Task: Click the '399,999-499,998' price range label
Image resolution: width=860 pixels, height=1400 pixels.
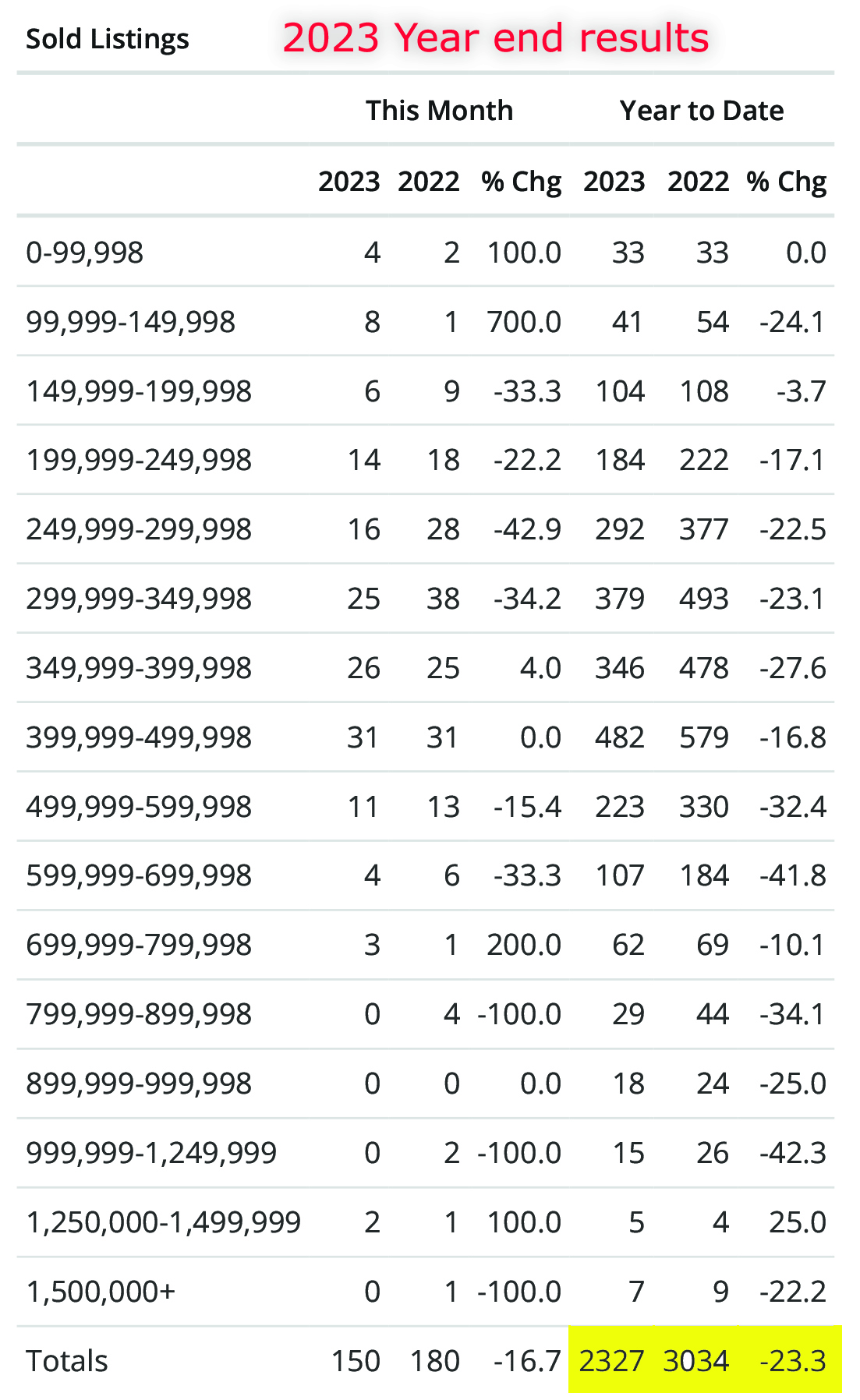Action: 139,737
